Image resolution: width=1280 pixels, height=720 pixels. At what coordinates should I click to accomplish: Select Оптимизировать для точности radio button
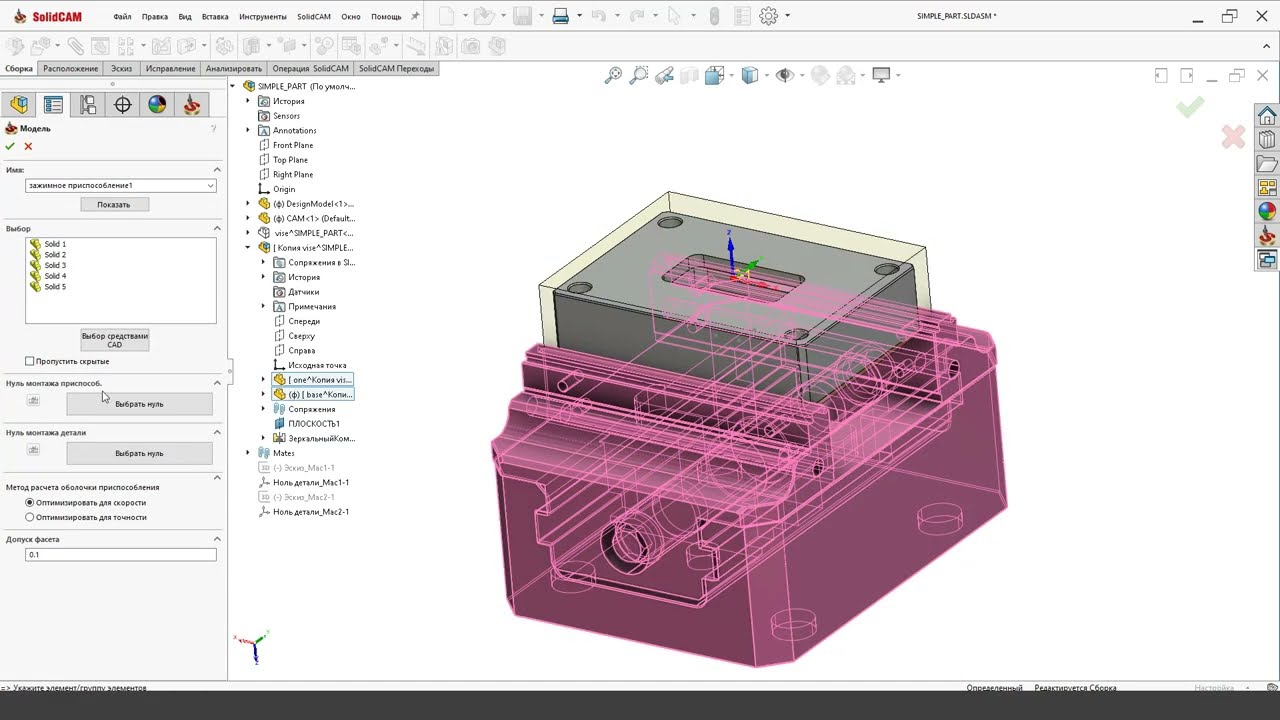[x=30, y=517]
